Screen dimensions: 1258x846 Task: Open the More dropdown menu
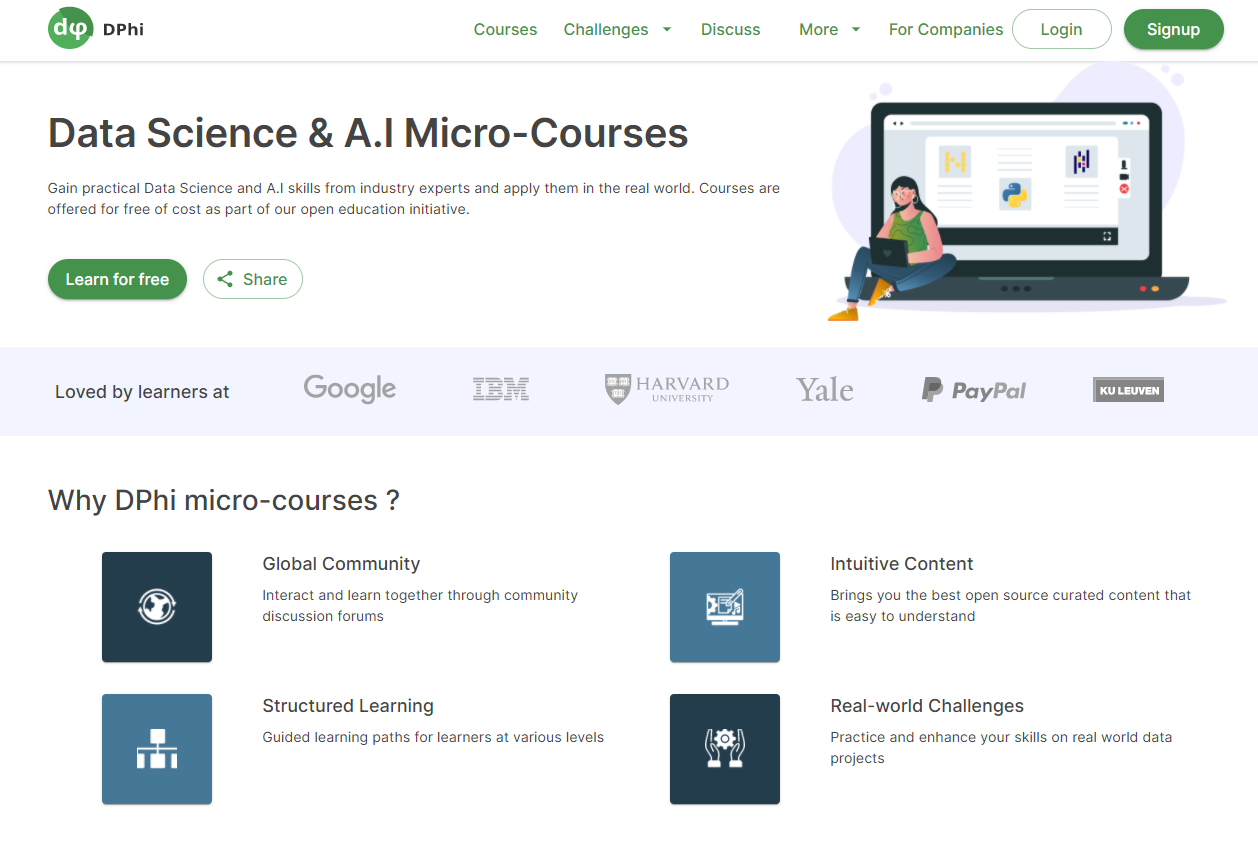point(828,29)
